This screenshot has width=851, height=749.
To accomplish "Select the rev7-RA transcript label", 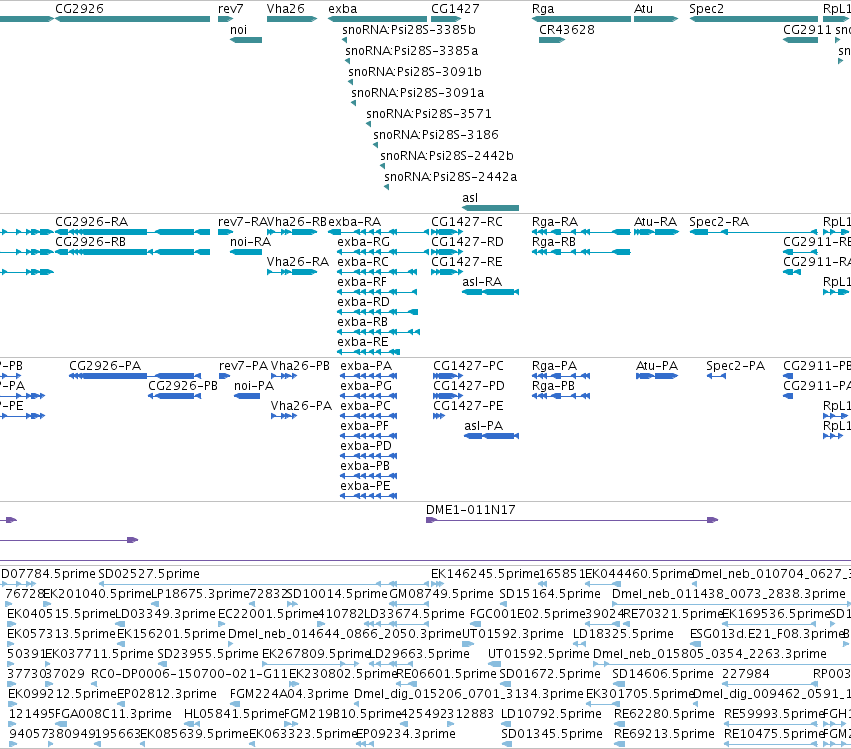I will (x=243, y=222).
